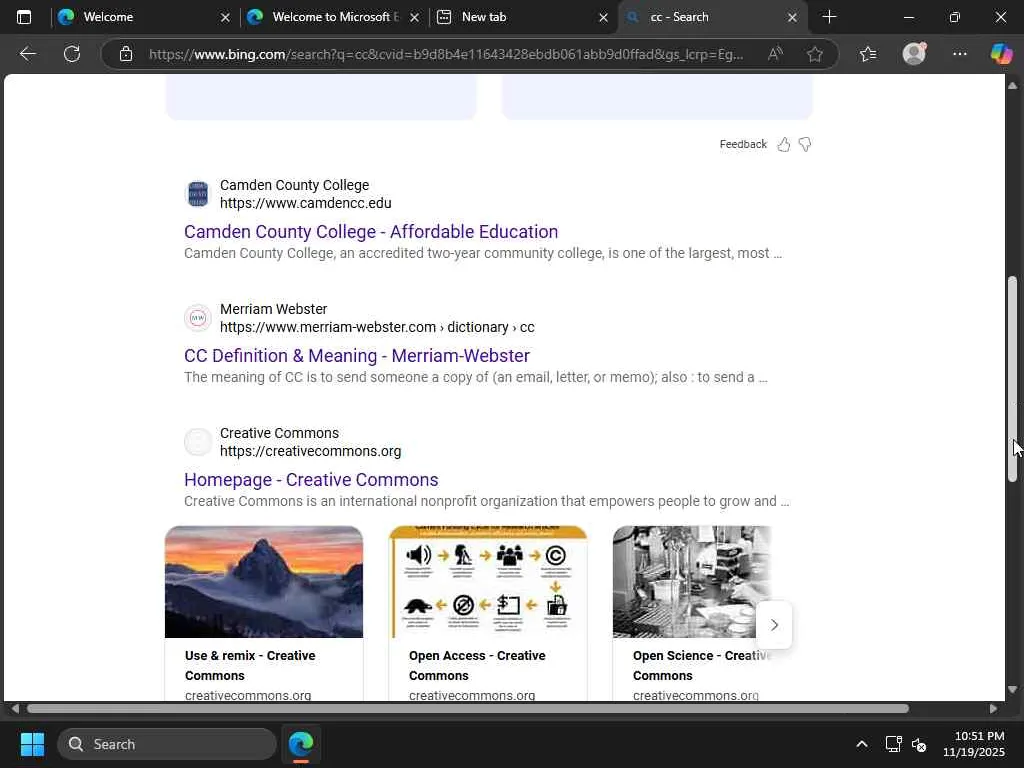This screenshot has width=1024, height=768.
Task: Open Microsoft Edge from the taskbar
Action: pyautogui.click(x=301, y=744)
